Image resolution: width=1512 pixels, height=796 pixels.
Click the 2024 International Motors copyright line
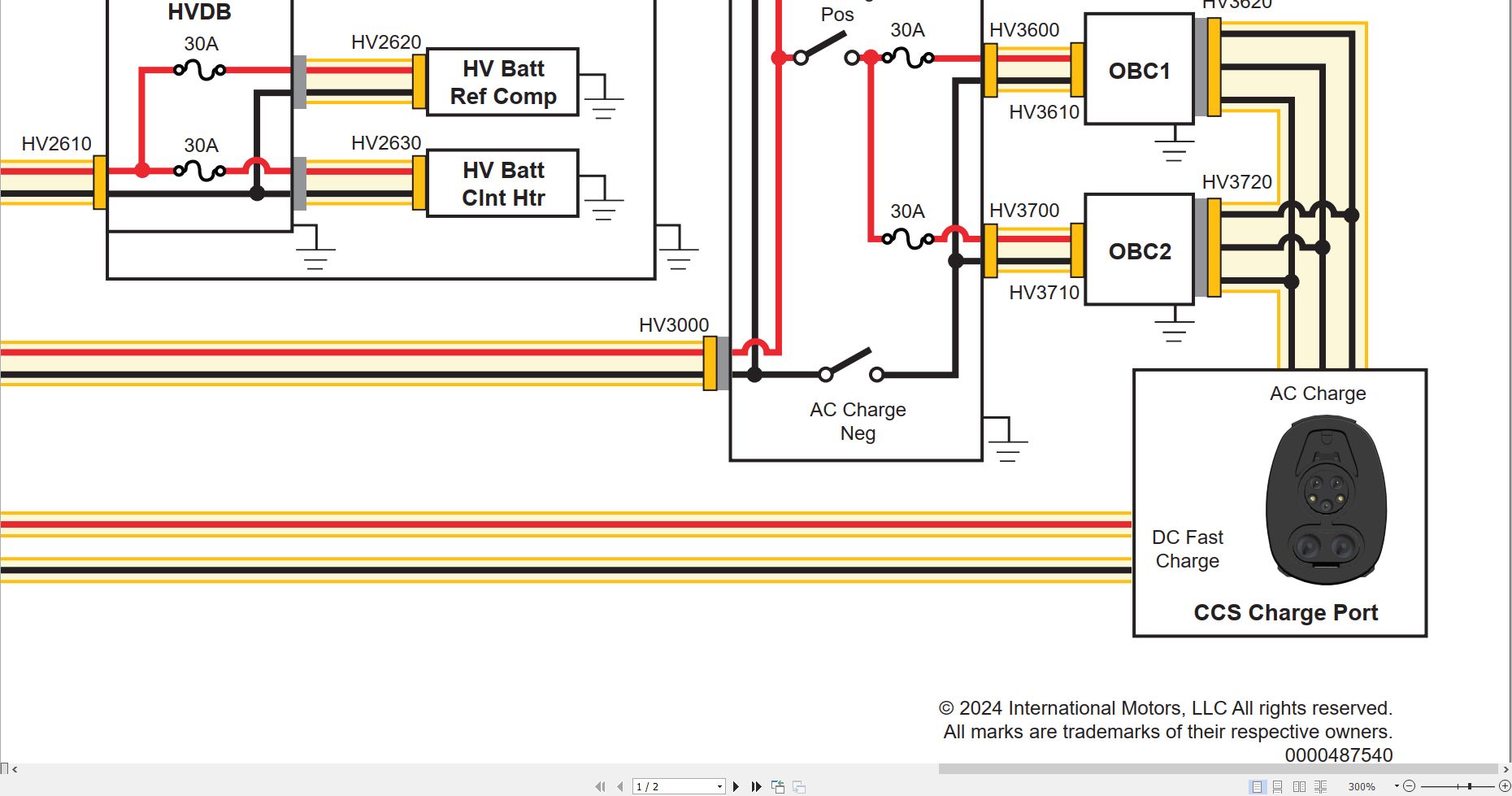(1166, 708)
